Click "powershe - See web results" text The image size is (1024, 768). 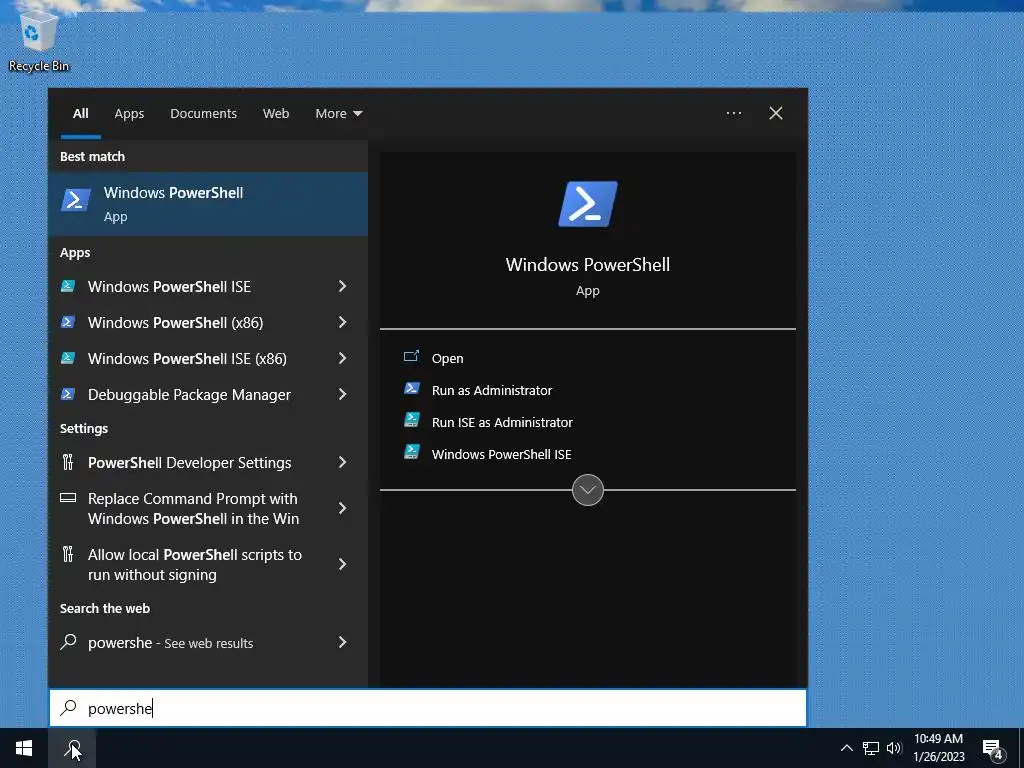170,643
